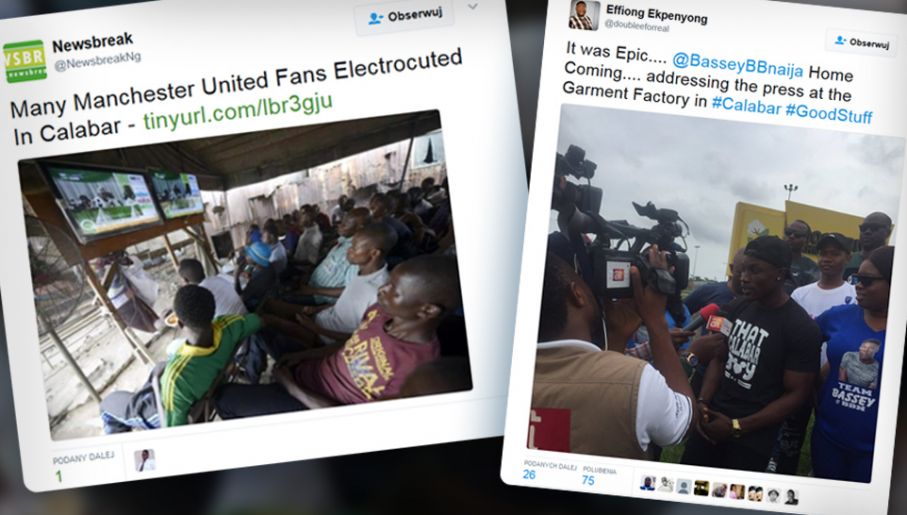
Task: Follow Newsbreak with the Obserwuj button
Action: 404,16
